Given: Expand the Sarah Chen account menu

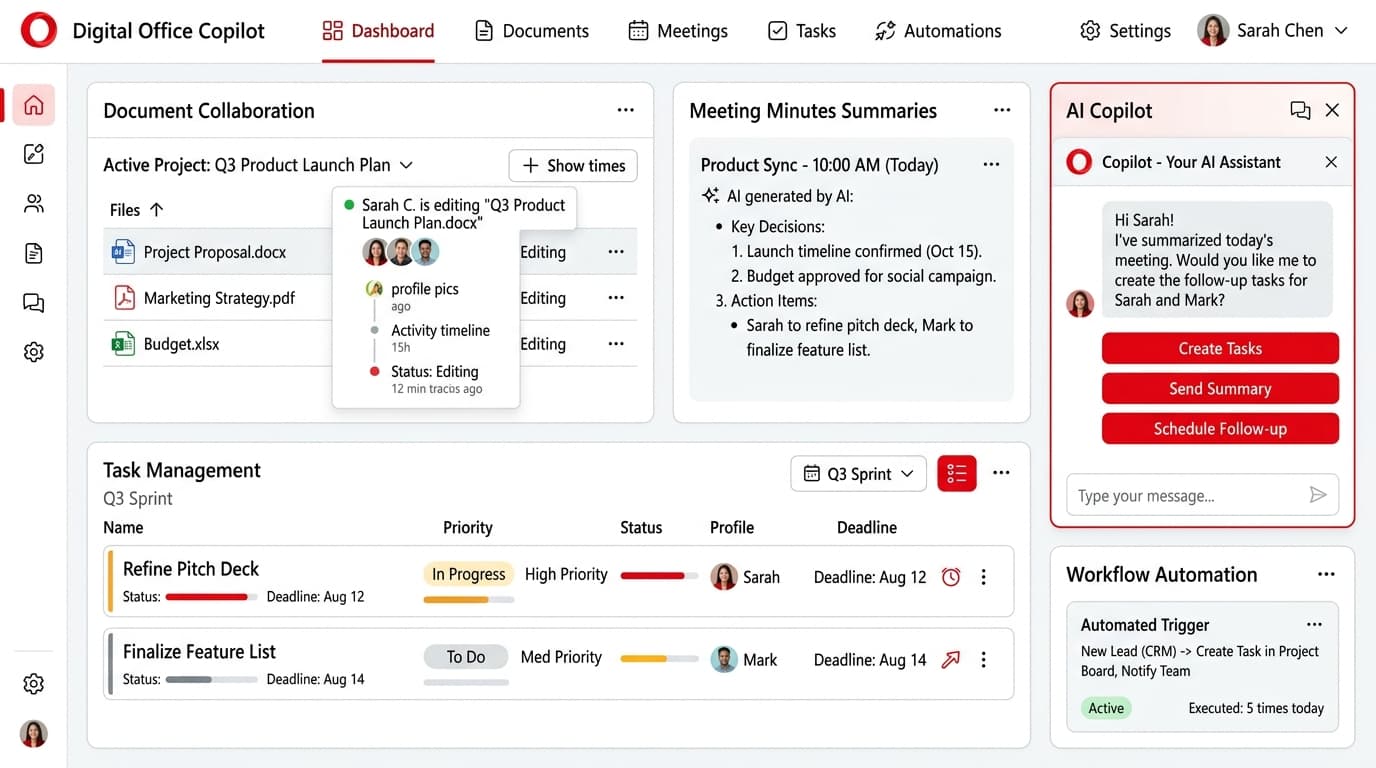Looking at the screenshot, I should coord(1274,31).
